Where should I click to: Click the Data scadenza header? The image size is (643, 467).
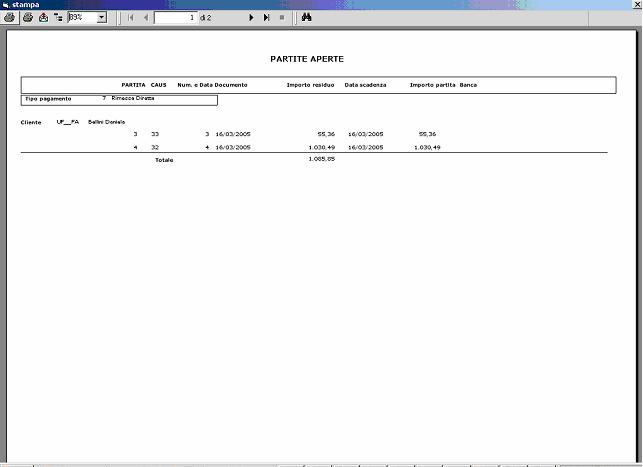(x=365, y=85)
